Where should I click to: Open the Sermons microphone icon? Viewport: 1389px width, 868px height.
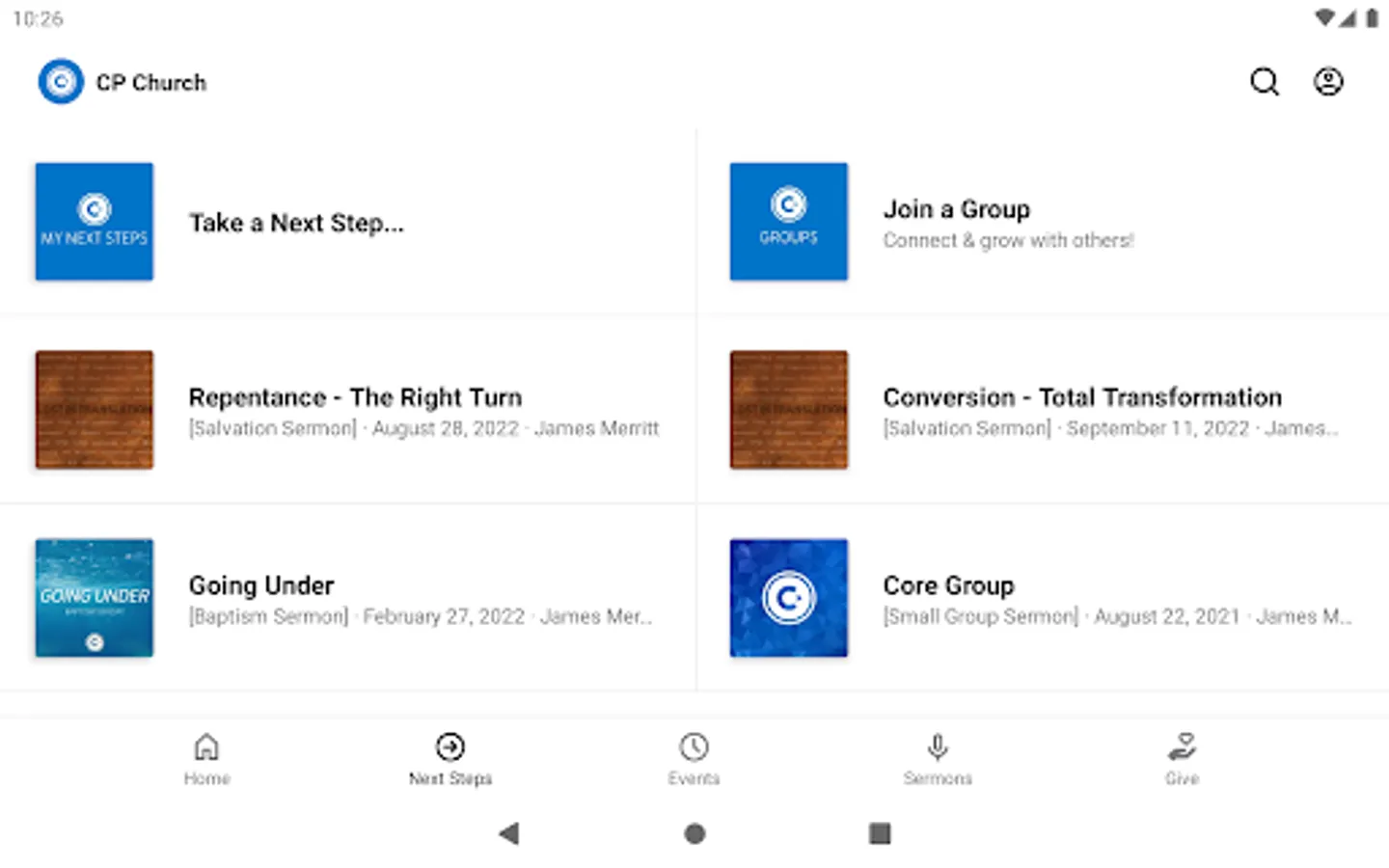coord(938,747)
